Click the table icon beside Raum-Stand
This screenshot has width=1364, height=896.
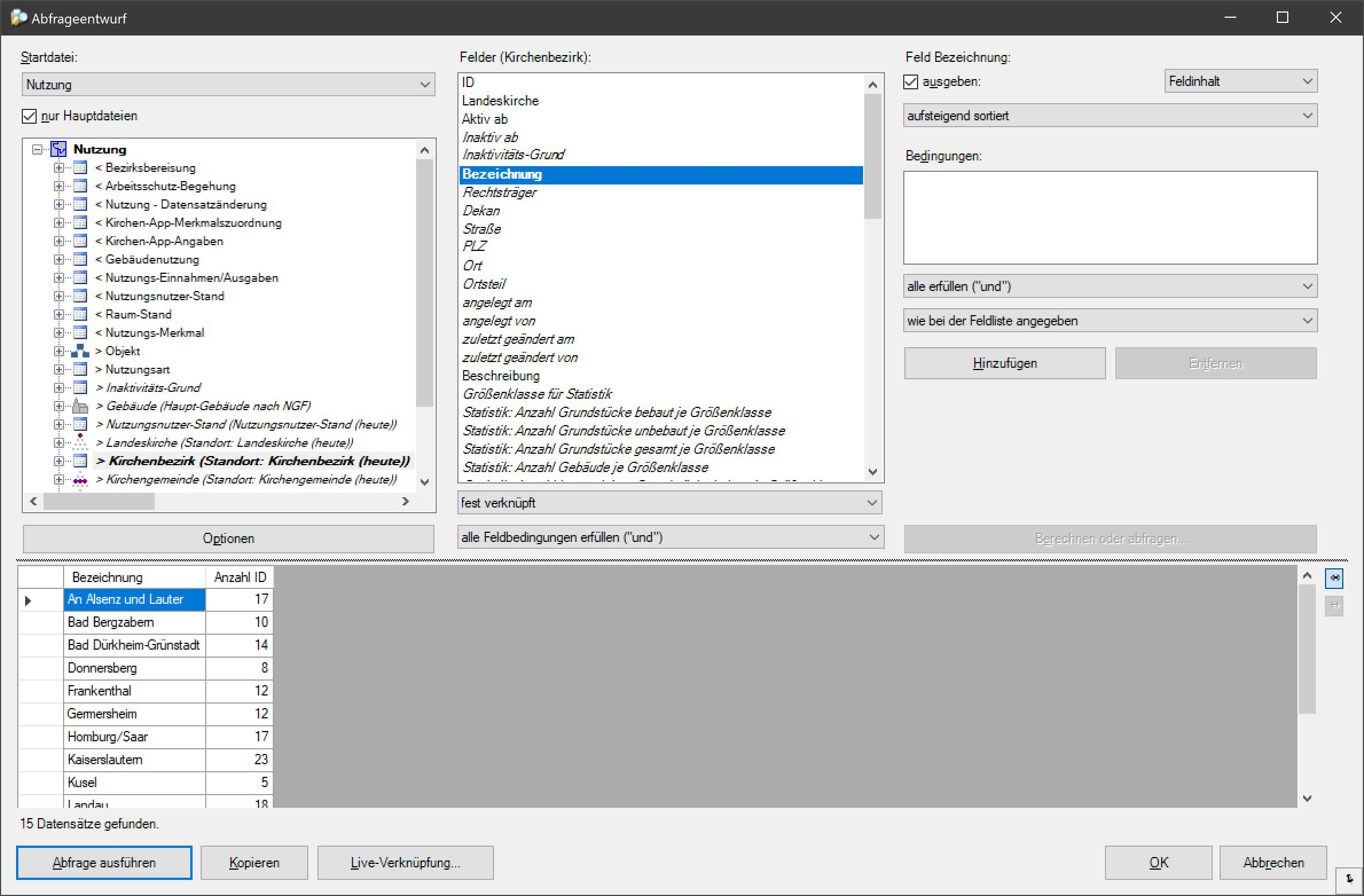(80, 315)
